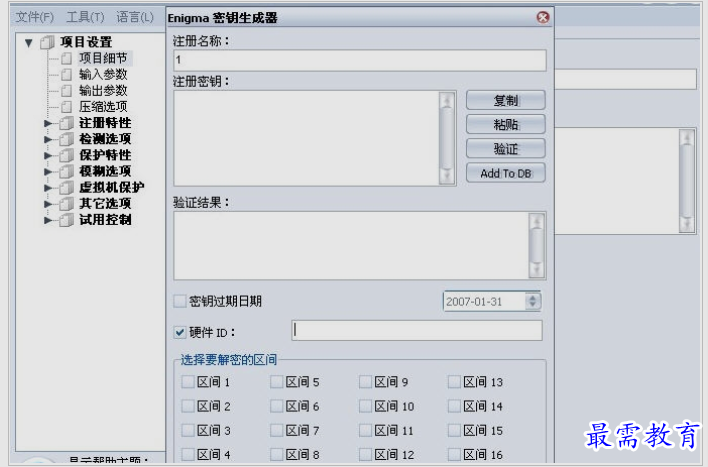Click the 验证结果 vertical scrollbar
Screen dimensions: 708x467
pyautogui.click(x=536, y=246)
